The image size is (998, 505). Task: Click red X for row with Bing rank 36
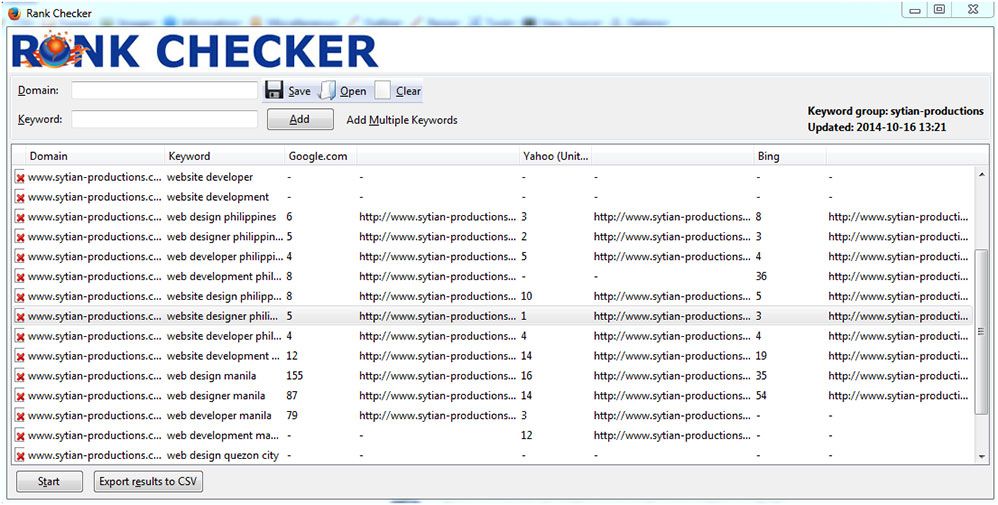click(x=20, y=277)
